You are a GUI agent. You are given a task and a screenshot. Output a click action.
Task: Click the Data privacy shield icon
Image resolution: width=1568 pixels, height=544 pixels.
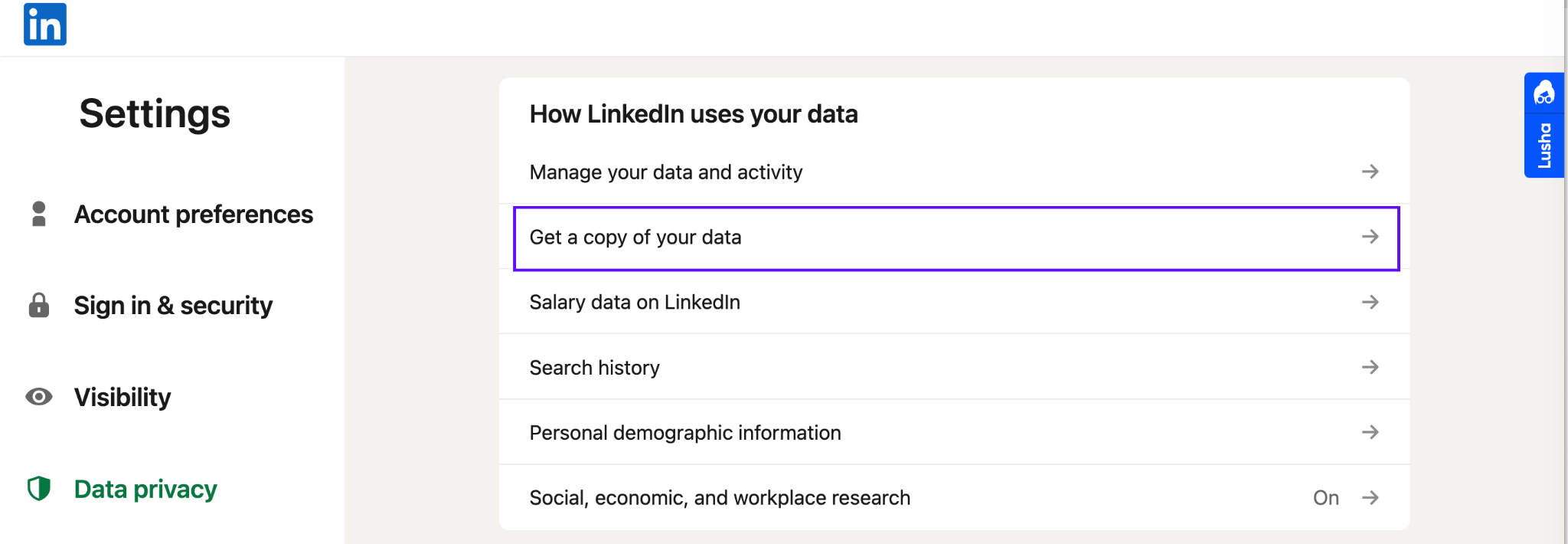tap(38, 489)
